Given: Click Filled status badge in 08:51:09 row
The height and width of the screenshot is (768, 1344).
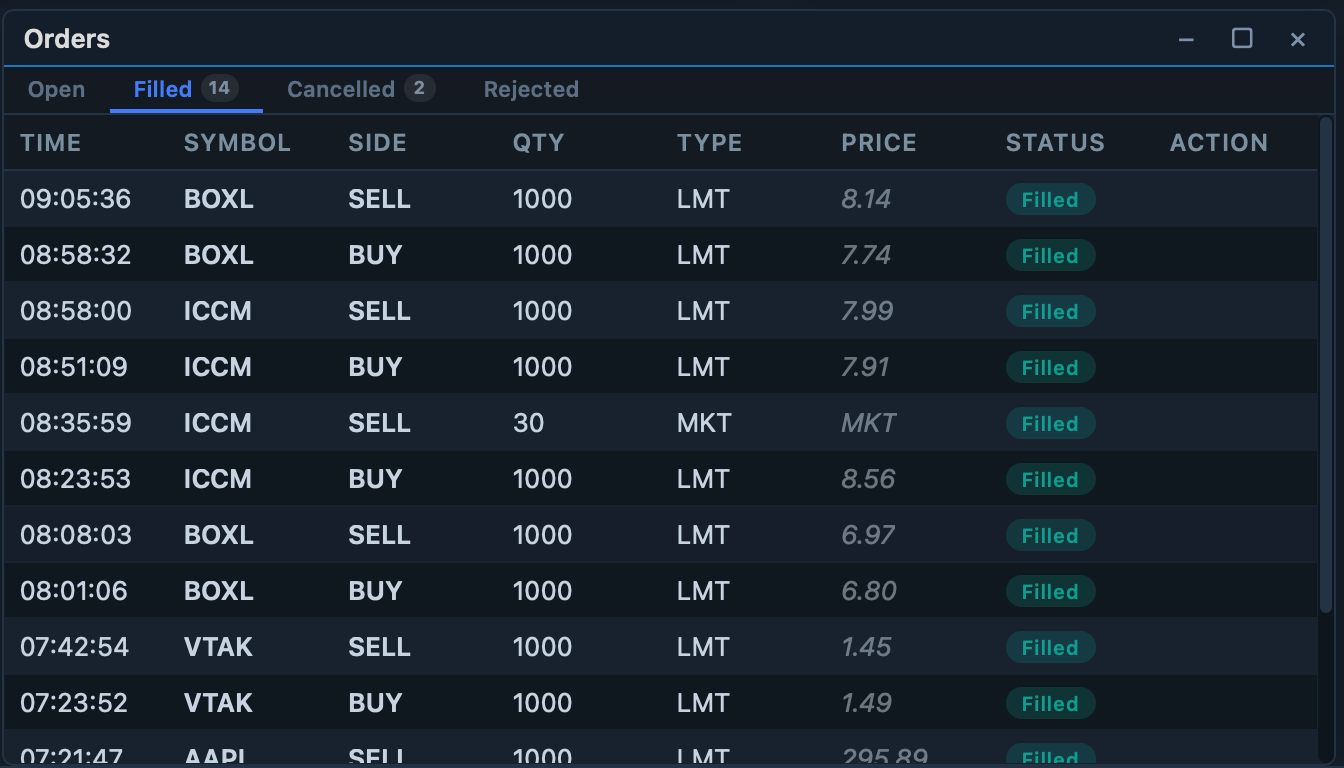Looking at the screenshot, I should point(1050,367).
